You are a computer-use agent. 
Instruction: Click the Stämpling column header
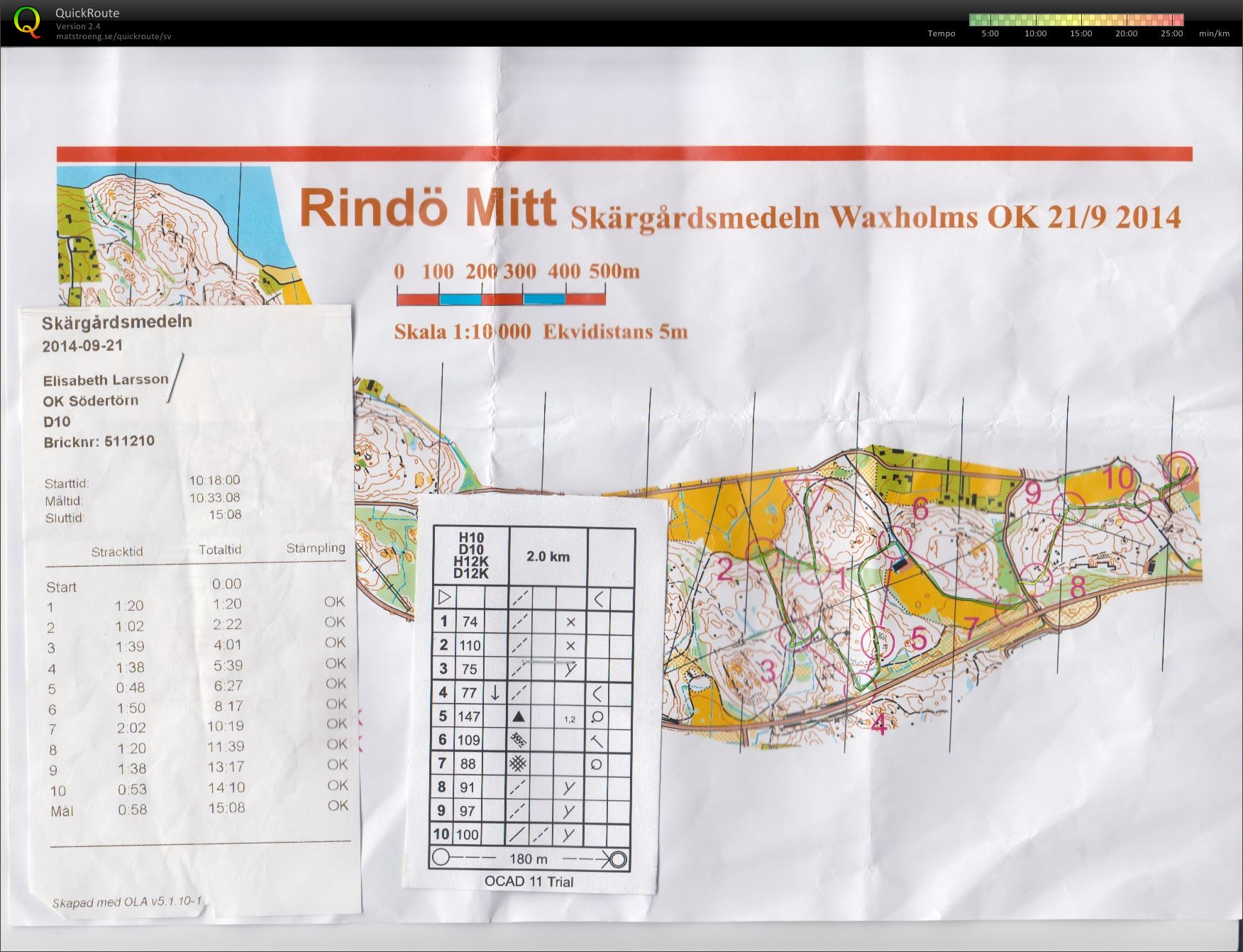tap(316, 548)
